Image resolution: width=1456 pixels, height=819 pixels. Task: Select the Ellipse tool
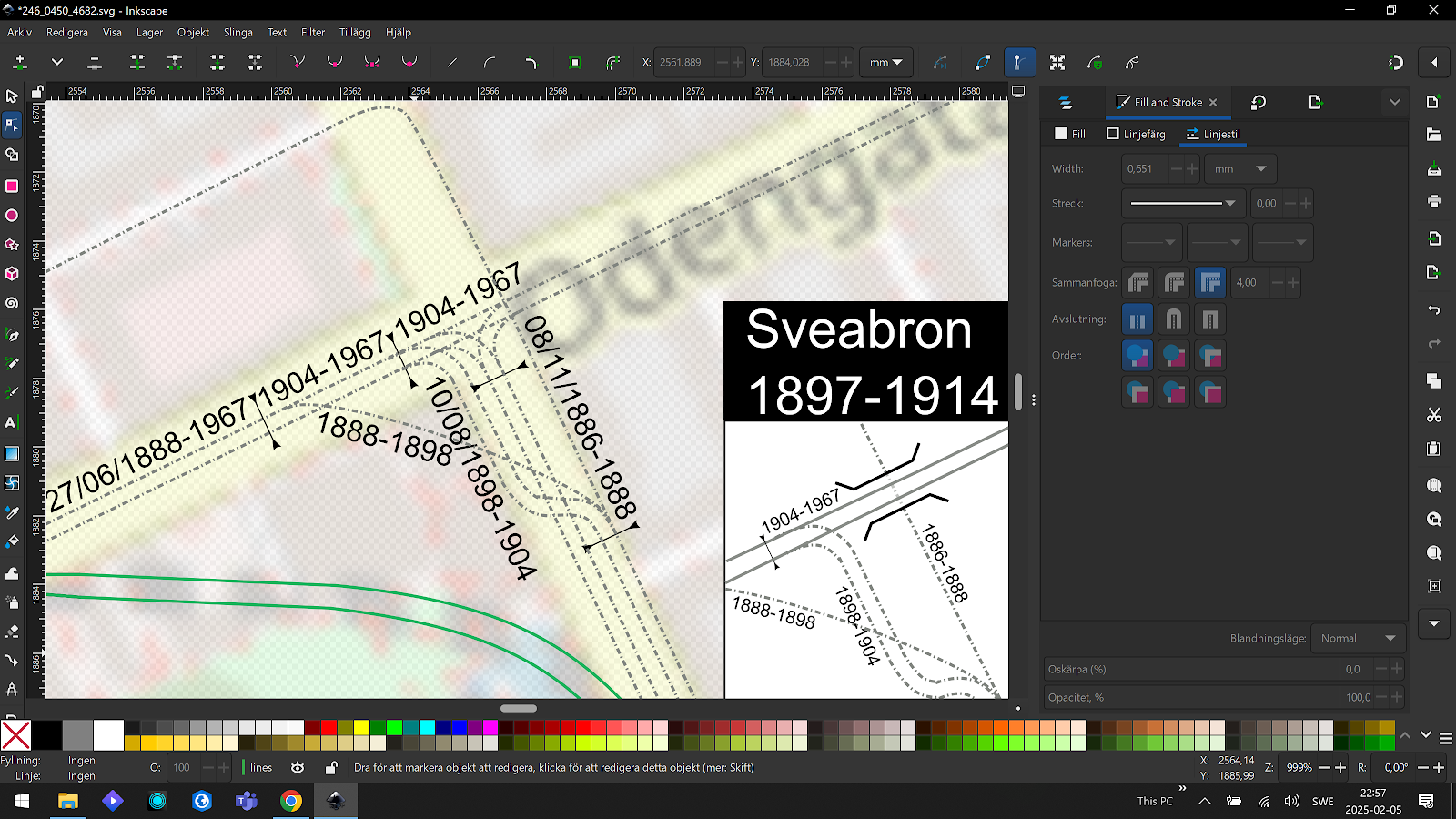[x=12, y=216]
